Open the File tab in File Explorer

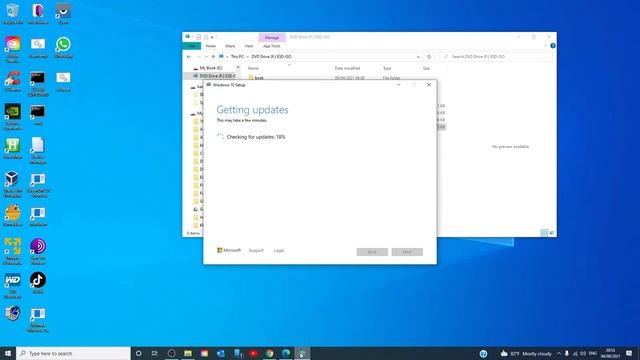[192, 46]
